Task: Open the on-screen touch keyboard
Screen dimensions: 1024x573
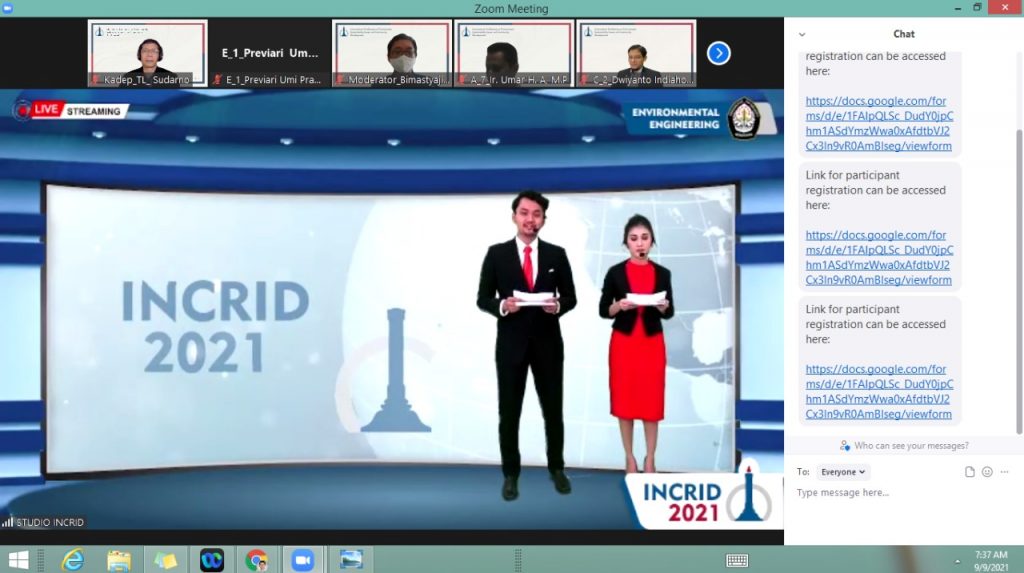Action: click(x=737, y=560)
